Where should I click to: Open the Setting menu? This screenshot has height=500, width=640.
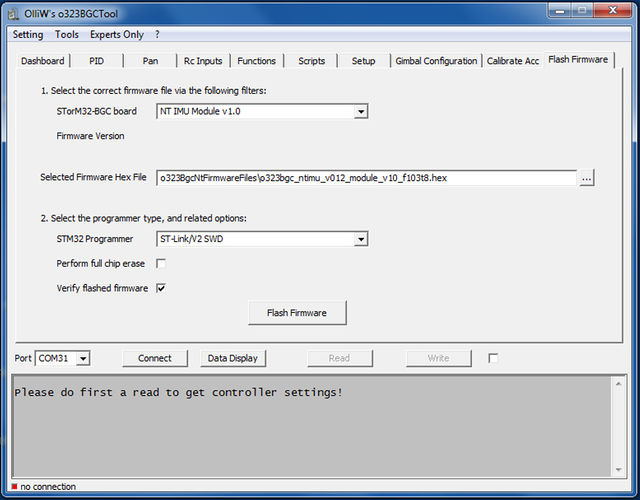click(x=27, y=34)
